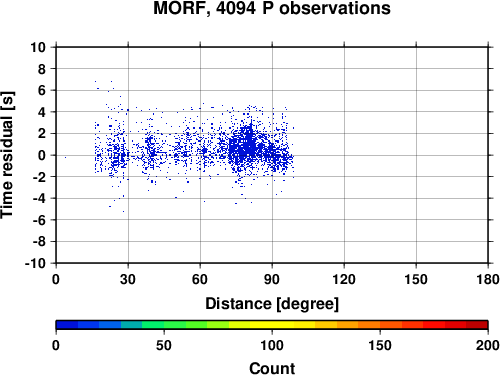The image size is (500, 375).
Task: Click distance axis tick label '120'
Action: pyautogui.click(x=344, y=279)
